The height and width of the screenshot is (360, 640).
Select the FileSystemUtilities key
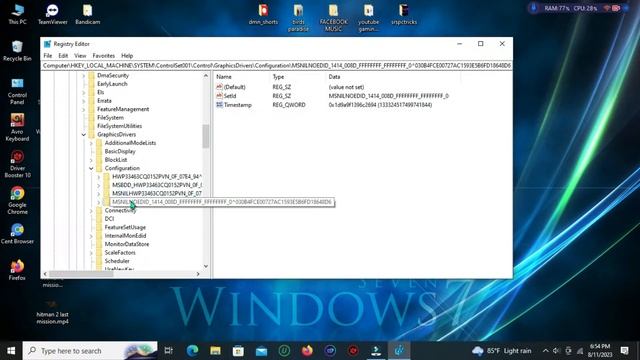click(120, 126)
